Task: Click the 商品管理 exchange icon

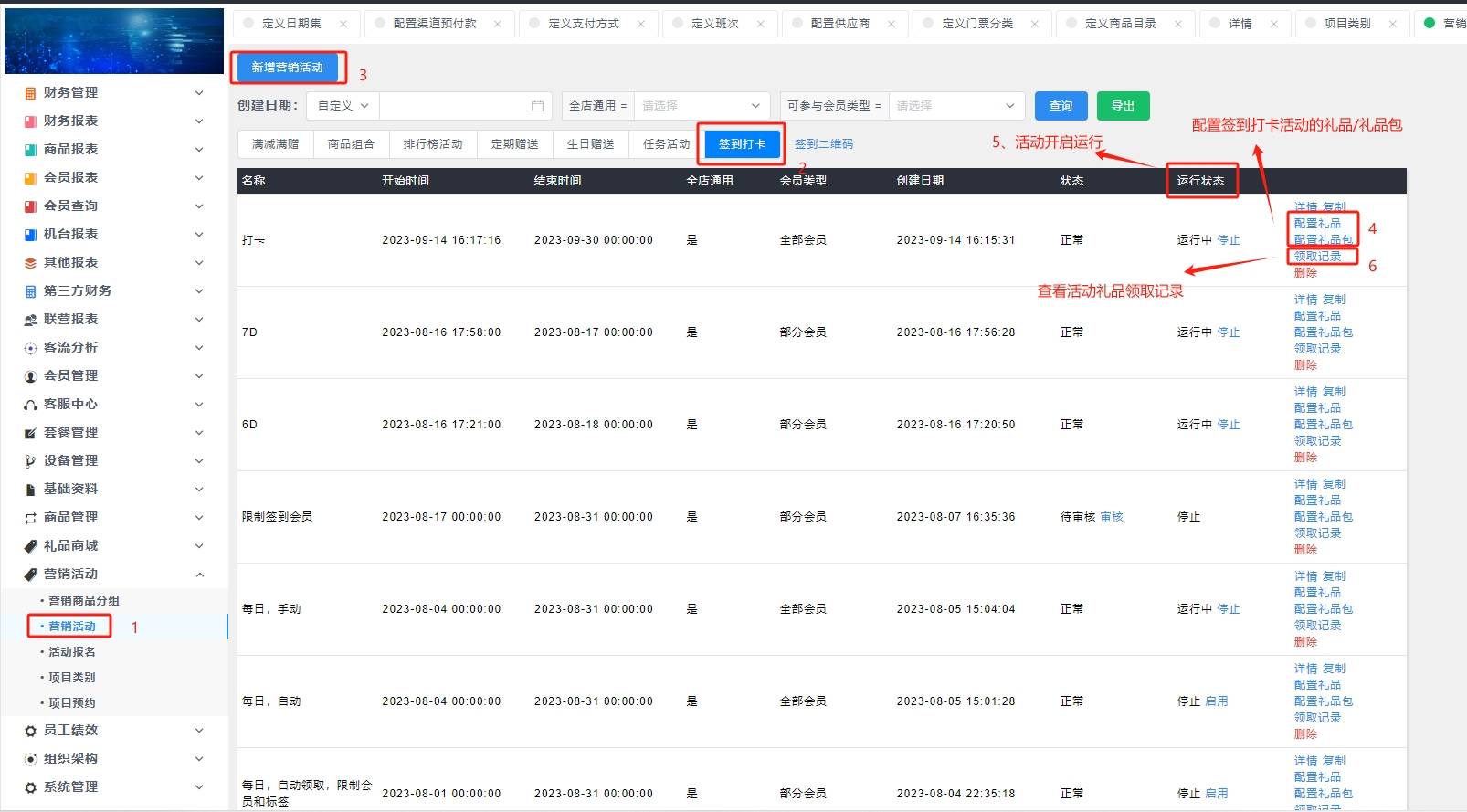Action: pyautogui.click(x=30, y=518)
